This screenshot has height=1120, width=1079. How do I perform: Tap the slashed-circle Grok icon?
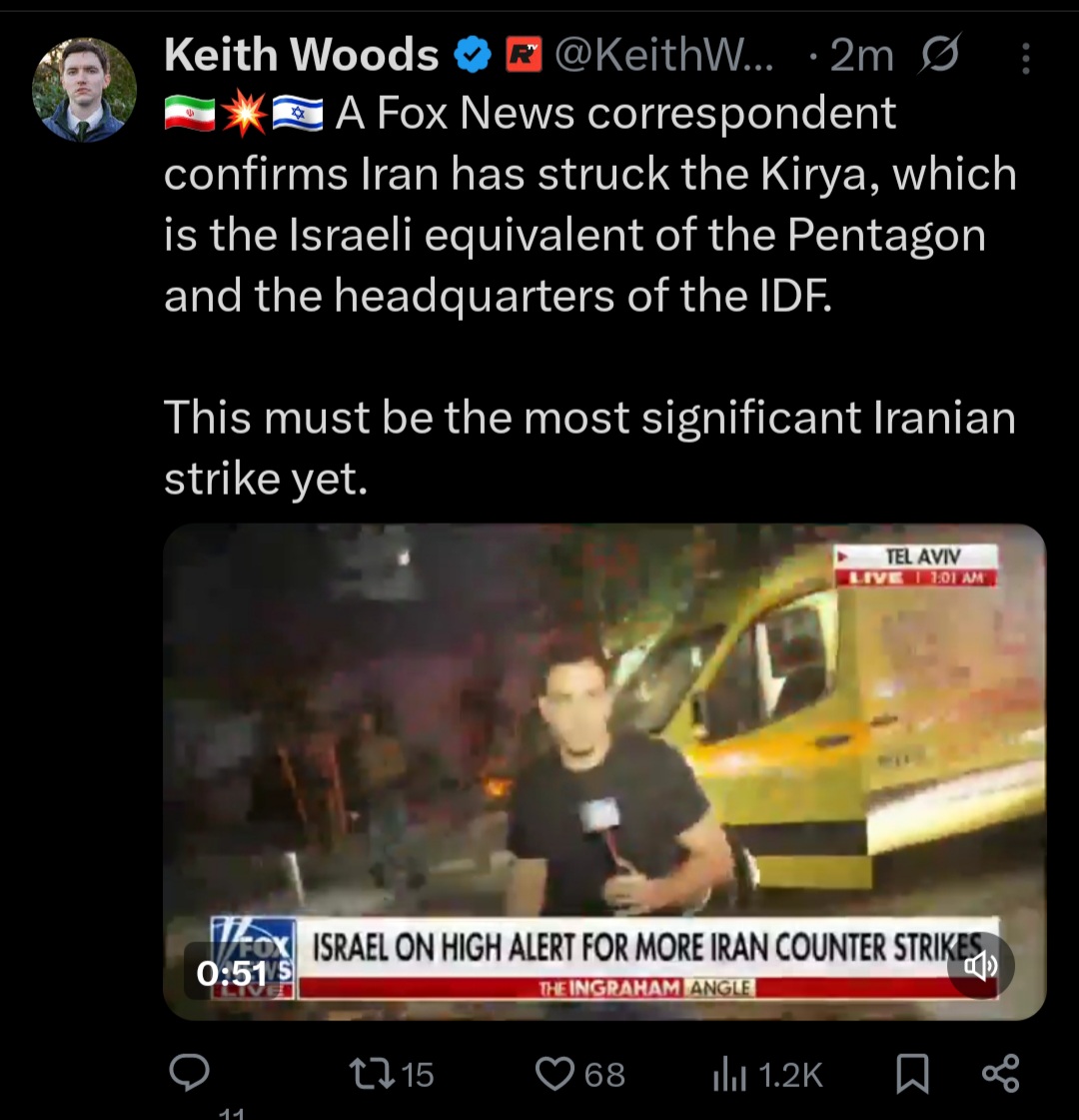tap(940, 54)
